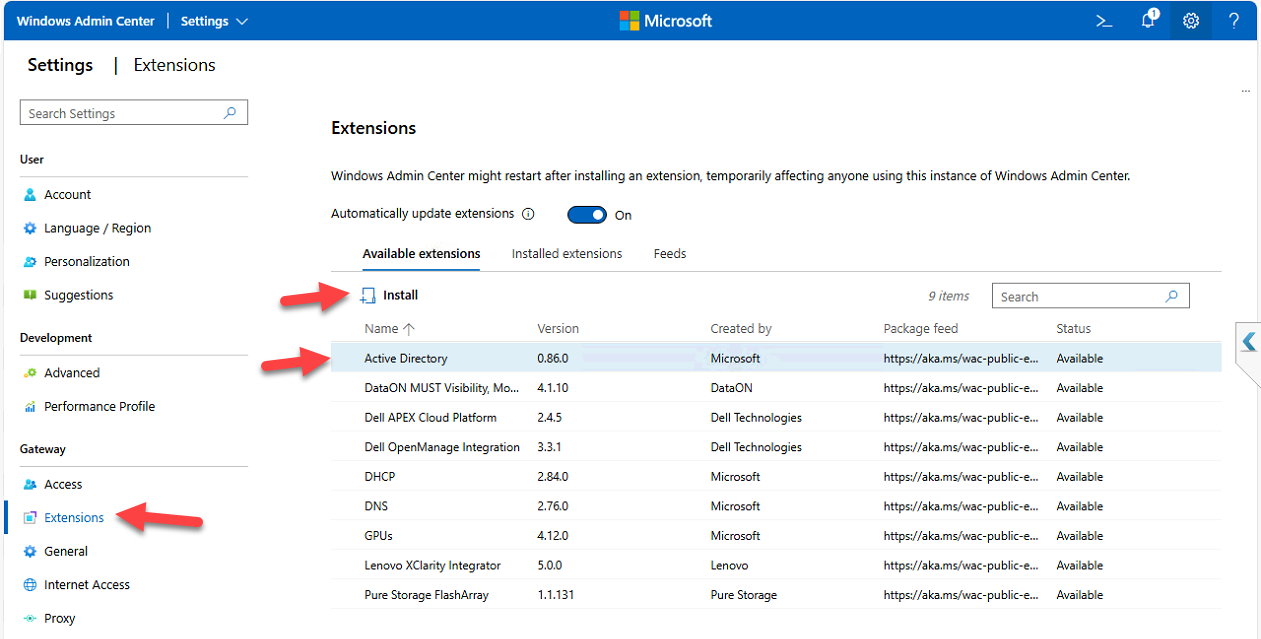1261x639 pixels.
Task: Click the Microsoft logo
Action: click(x=666, y=21)
